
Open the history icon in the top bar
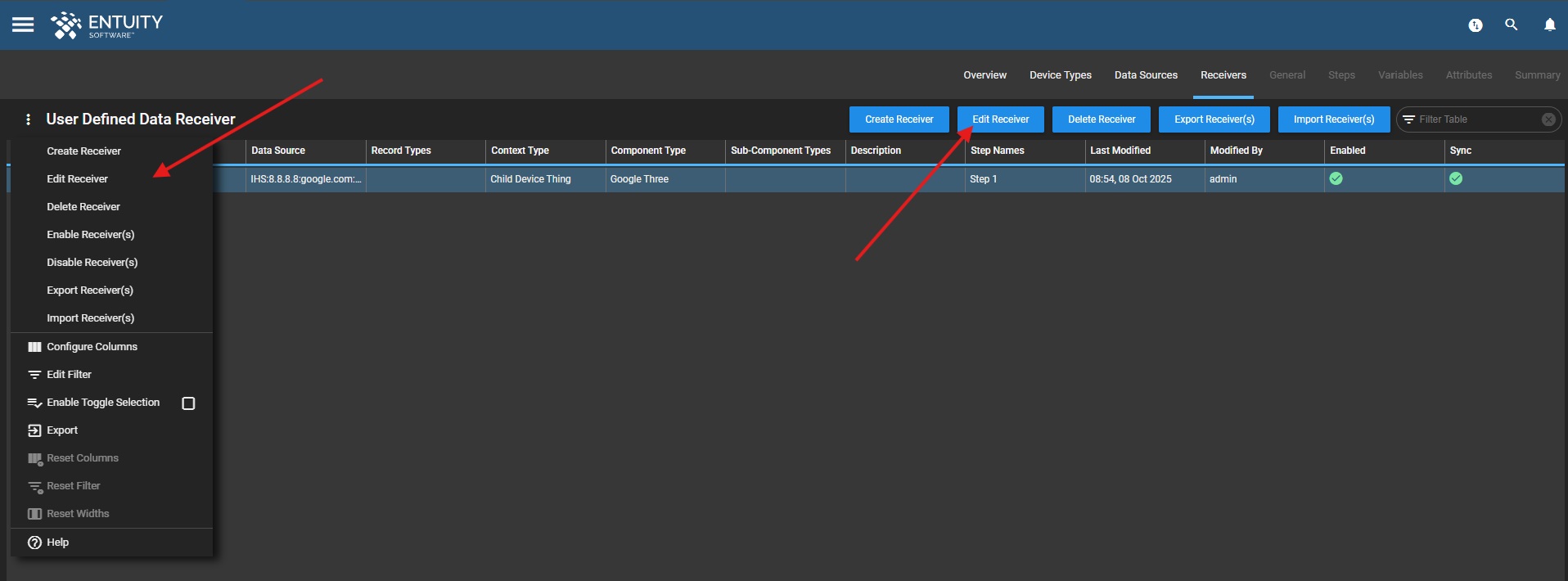[1476, 25]
